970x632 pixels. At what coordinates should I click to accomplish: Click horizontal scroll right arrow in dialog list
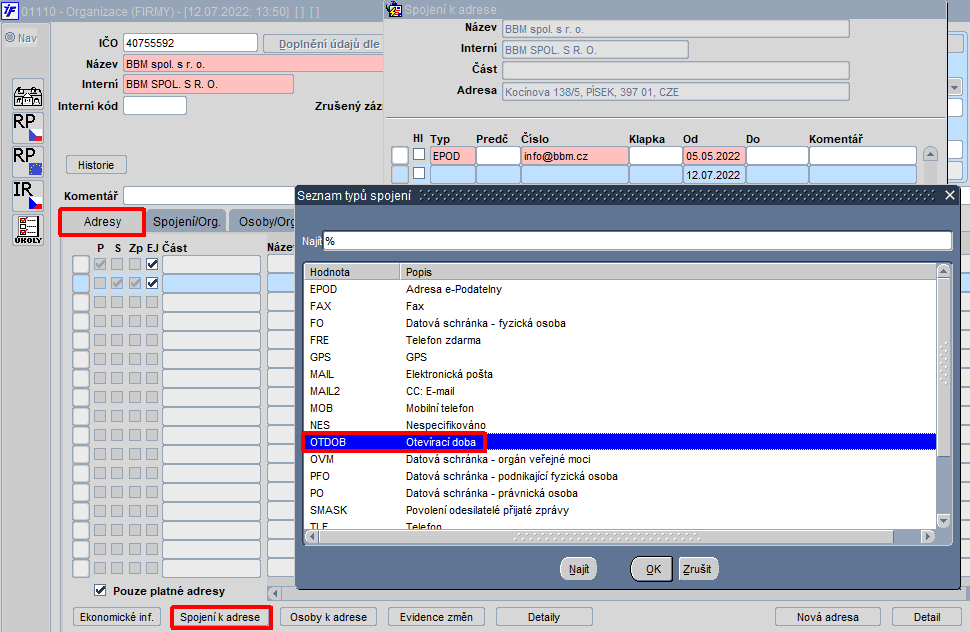tap(927, 536)
